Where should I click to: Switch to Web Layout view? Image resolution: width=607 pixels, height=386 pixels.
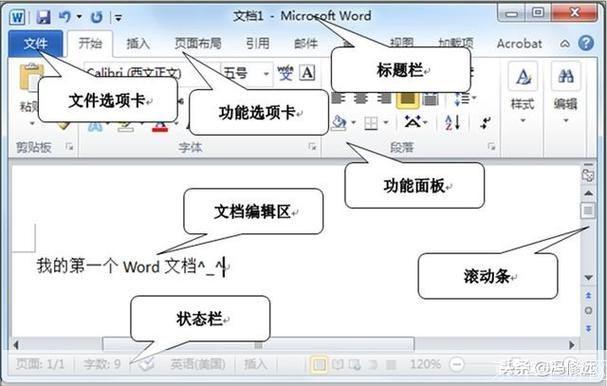pyautogui.click(x=355, y=364)
